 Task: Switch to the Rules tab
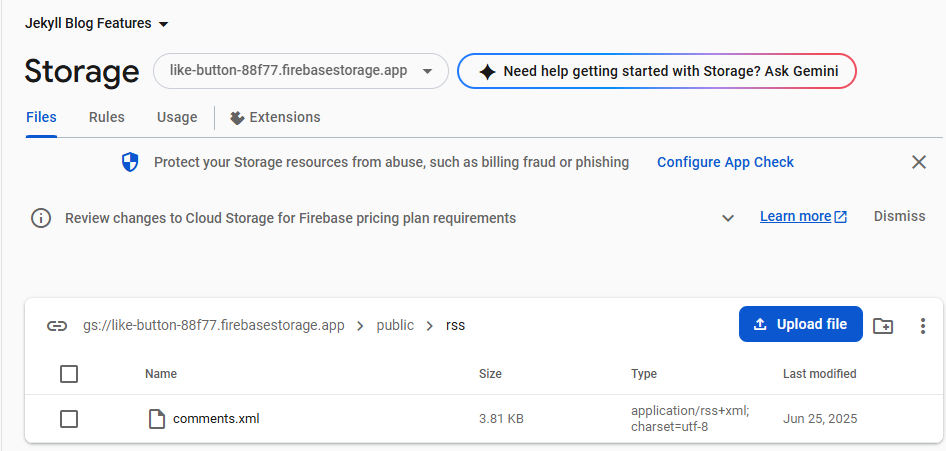[x=107, y=117]
